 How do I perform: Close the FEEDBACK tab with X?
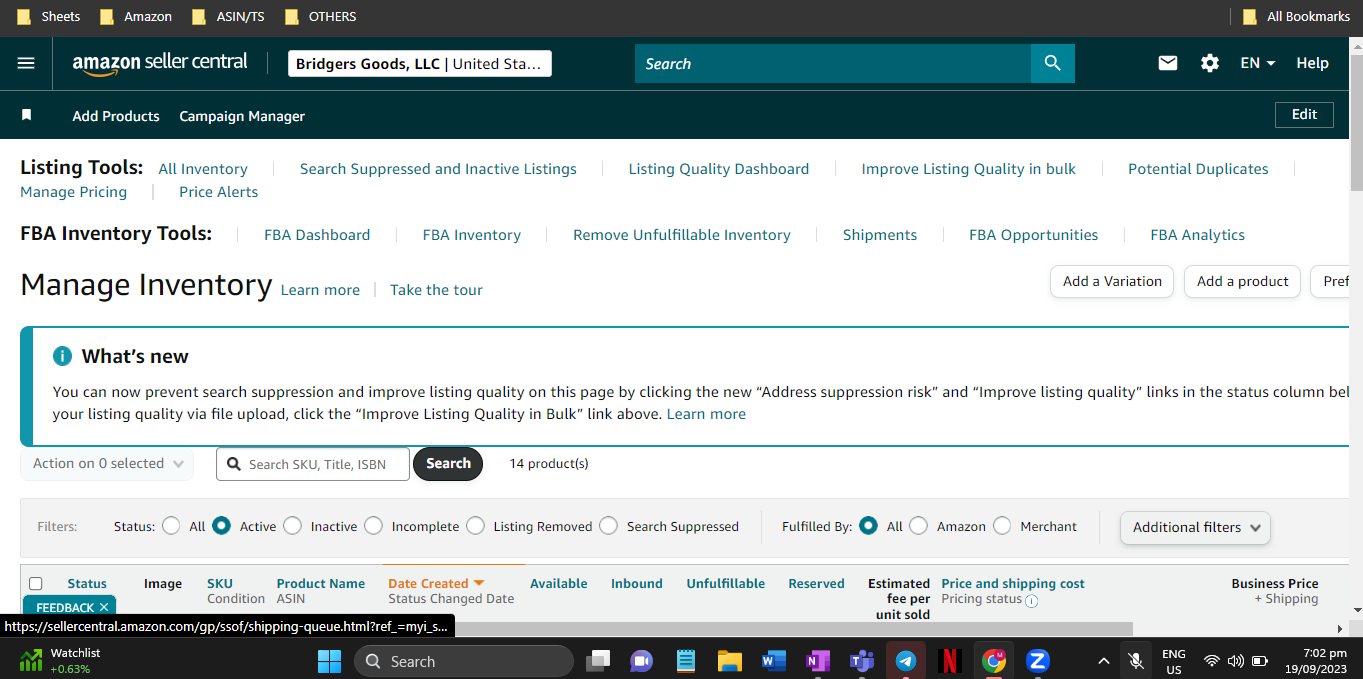[104, 607]
